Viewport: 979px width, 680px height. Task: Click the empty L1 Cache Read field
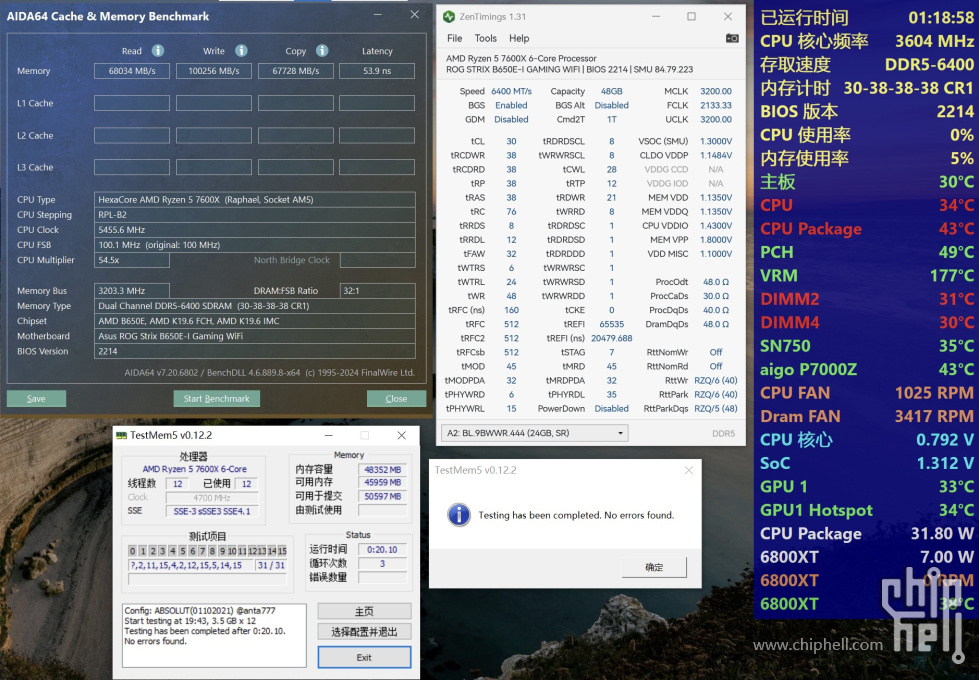(132, 103)
